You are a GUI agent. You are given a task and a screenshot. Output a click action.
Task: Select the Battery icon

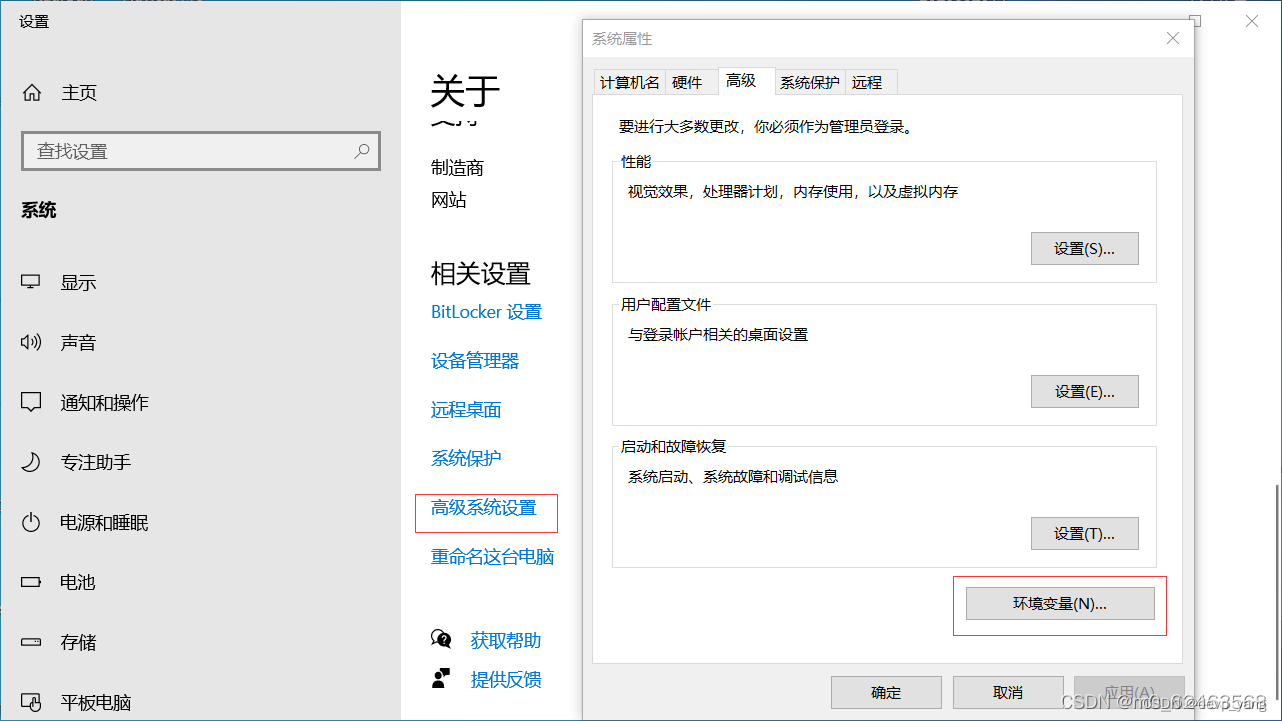(31, 582)
